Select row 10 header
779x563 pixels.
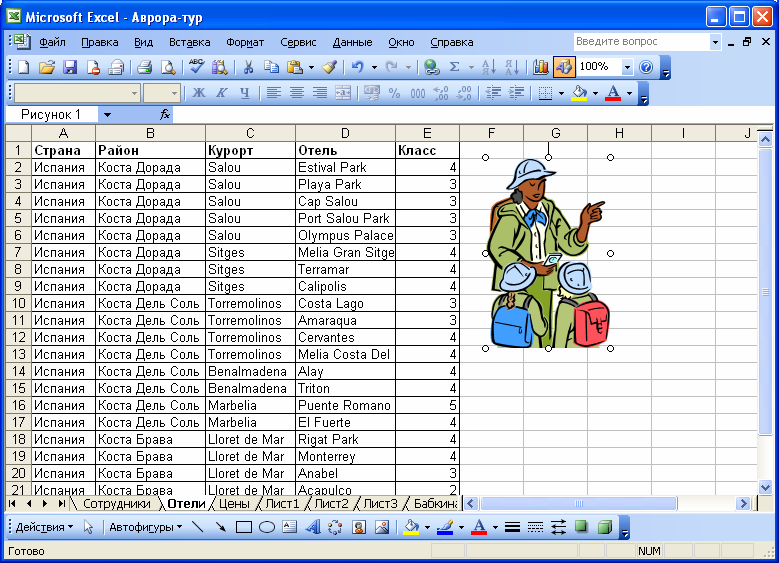tap(18, 303)
